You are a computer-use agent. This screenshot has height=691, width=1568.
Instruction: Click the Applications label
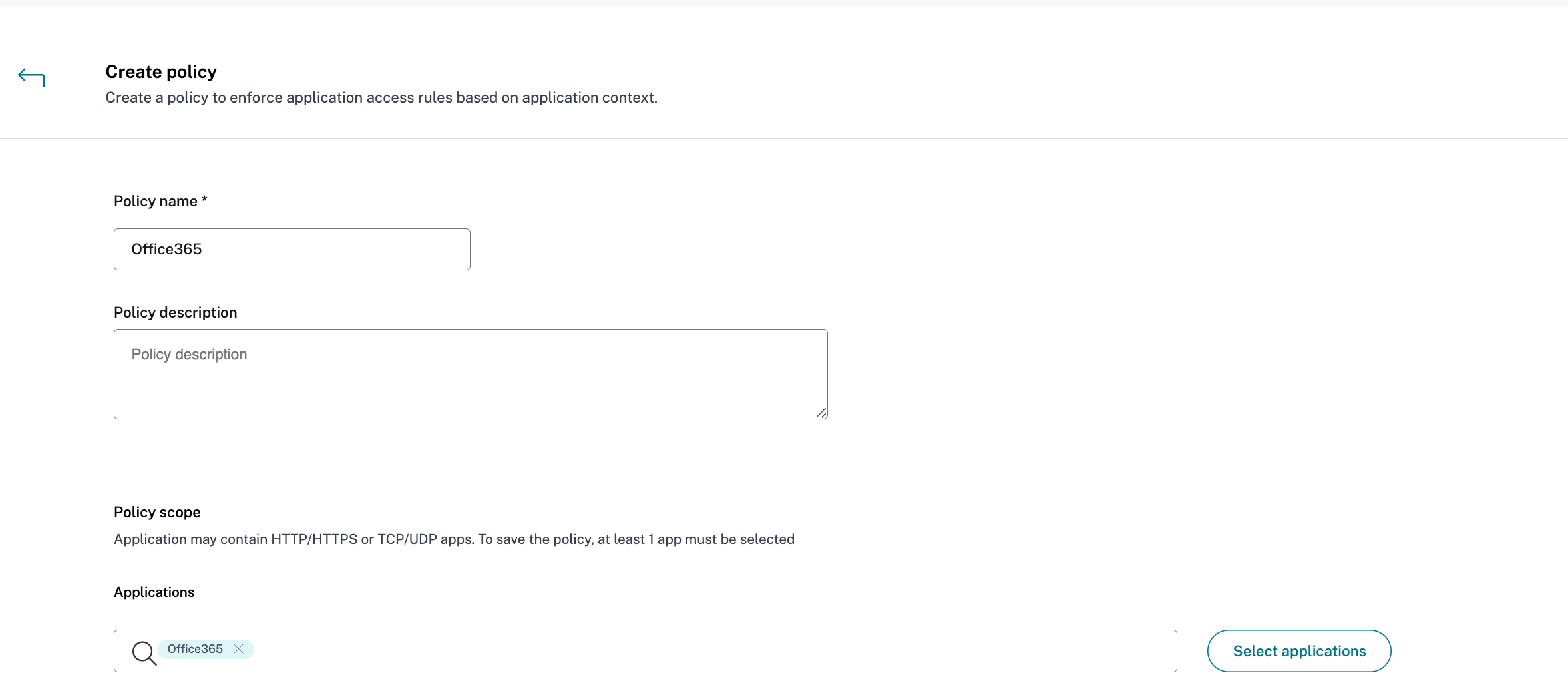154,592
